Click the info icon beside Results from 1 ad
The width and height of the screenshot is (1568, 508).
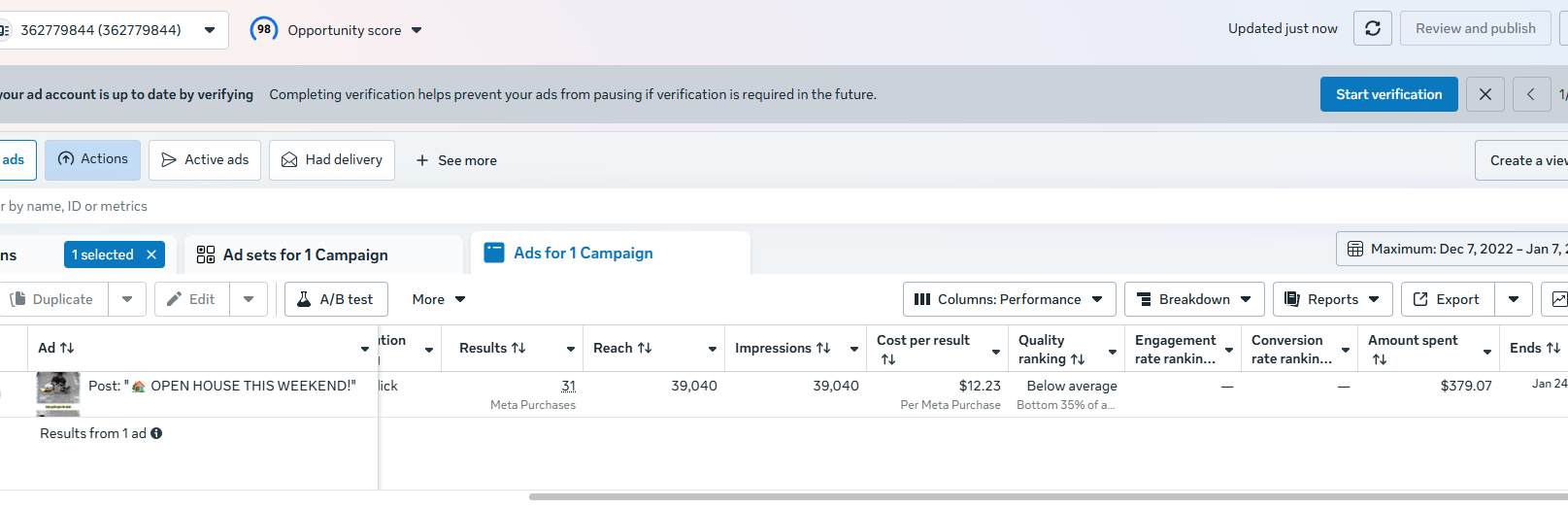[x=156, y=433]
